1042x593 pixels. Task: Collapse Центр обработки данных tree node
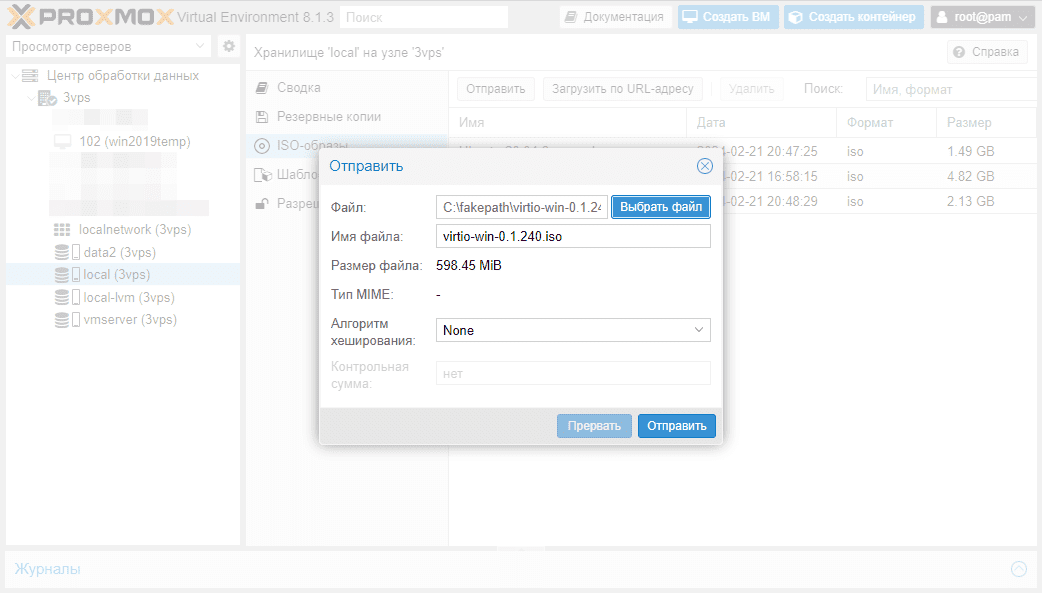pyautogui.click(x=15, y=76)
